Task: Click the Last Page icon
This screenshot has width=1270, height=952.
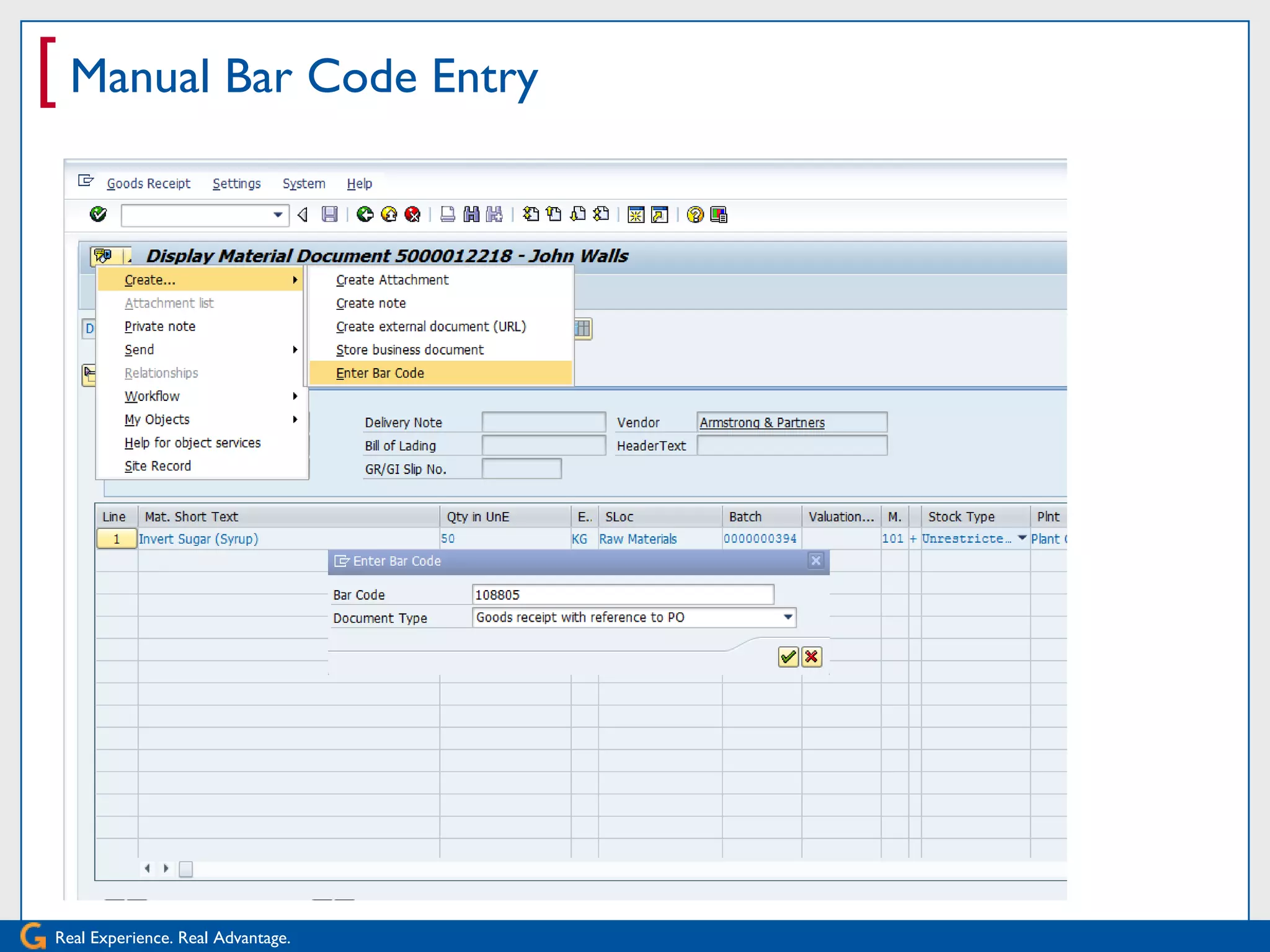Action: [601, 214]
